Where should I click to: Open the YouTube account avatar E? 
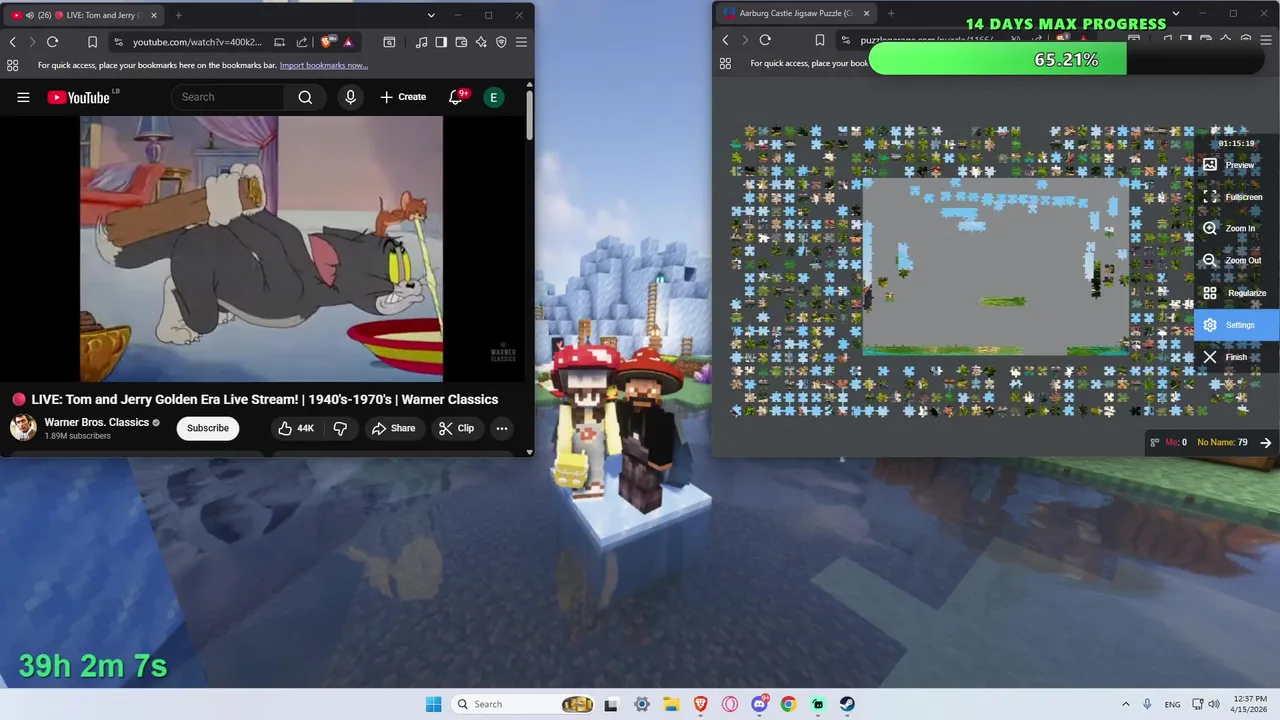click(493, 97)
